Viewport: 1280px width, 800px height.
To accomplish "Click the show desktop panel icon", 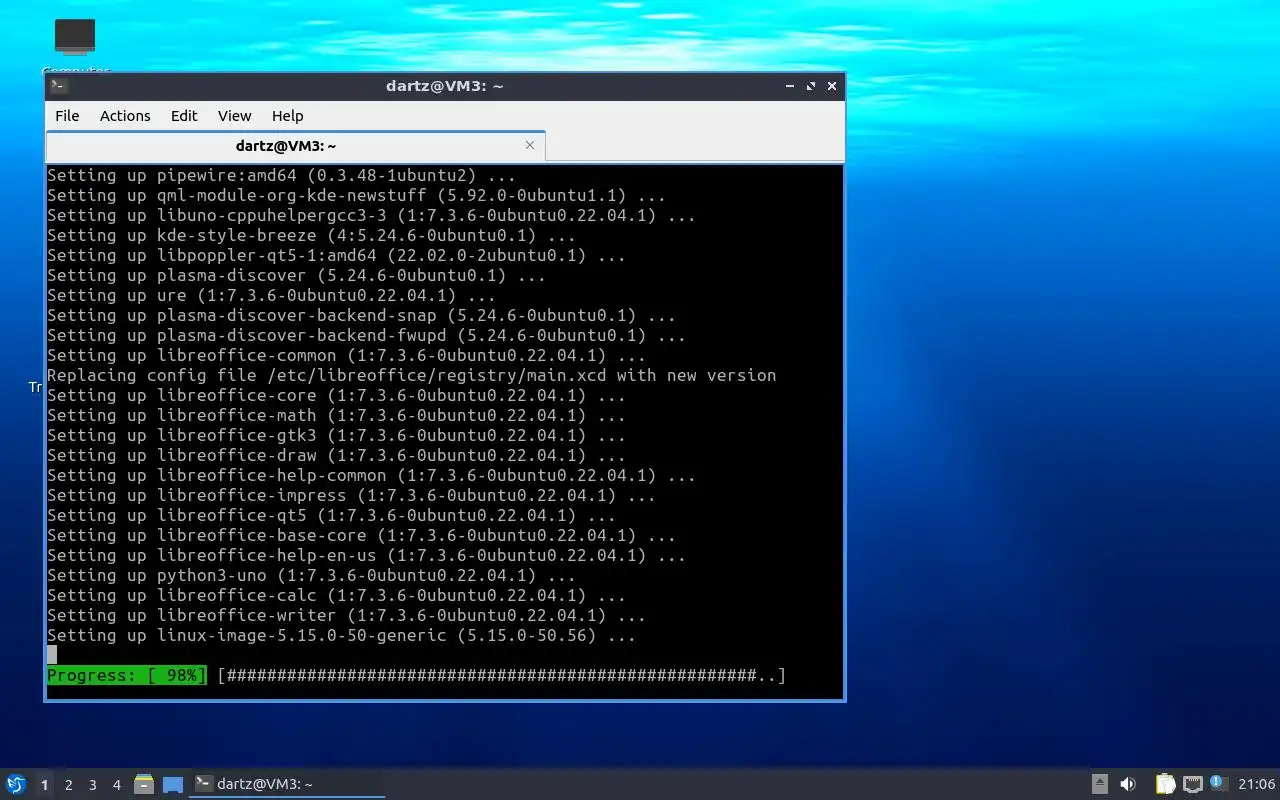I will [x=173, y=784].
